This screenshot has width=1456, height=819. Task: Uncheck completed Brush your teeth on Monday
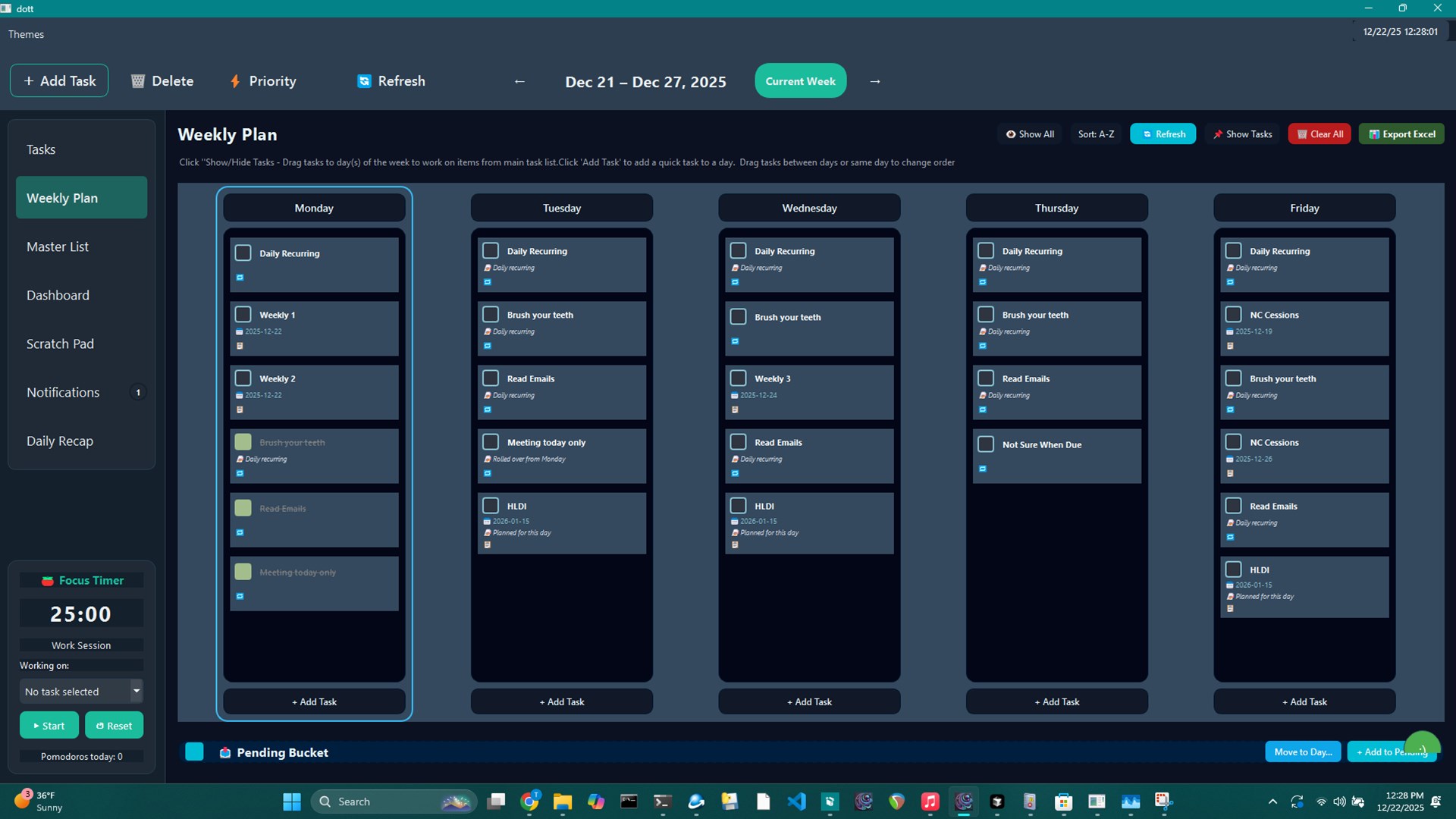(243, 441)
